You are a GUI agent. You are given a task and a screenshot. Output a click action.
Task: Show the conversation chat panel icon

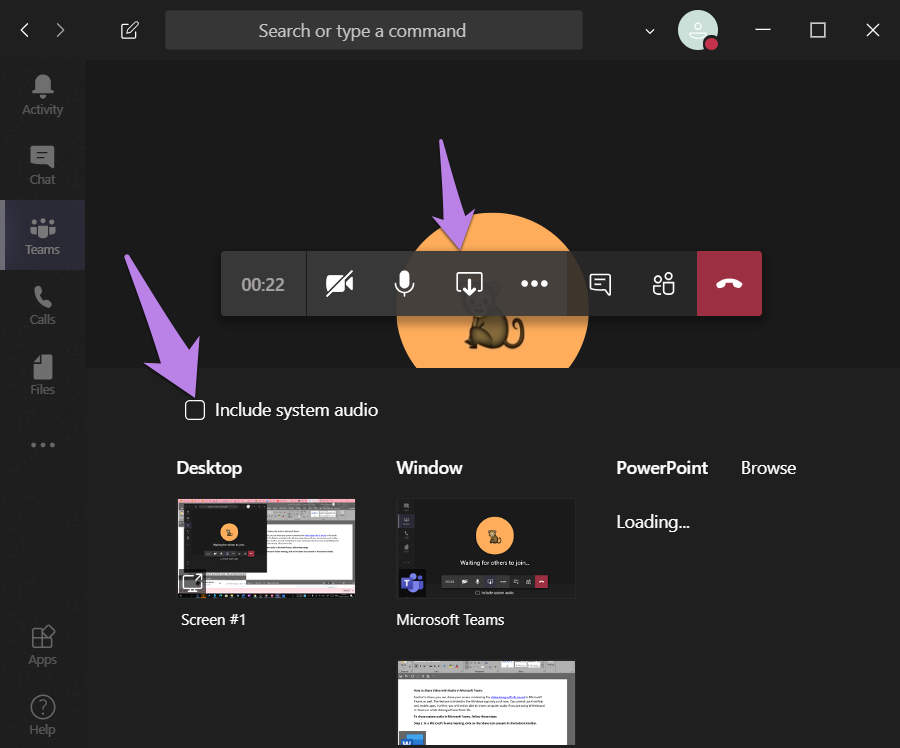click(600, 284)
